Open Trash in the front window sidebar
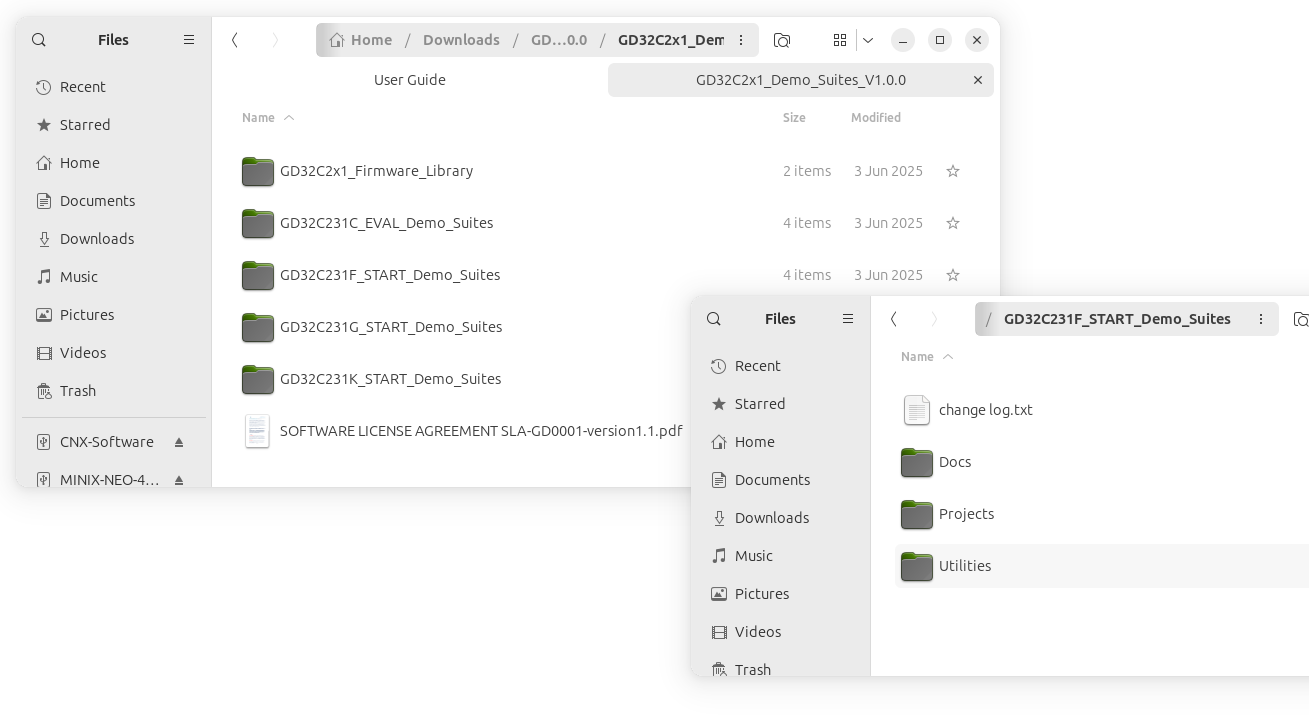The image size is (1309, 717). (780, 667)
